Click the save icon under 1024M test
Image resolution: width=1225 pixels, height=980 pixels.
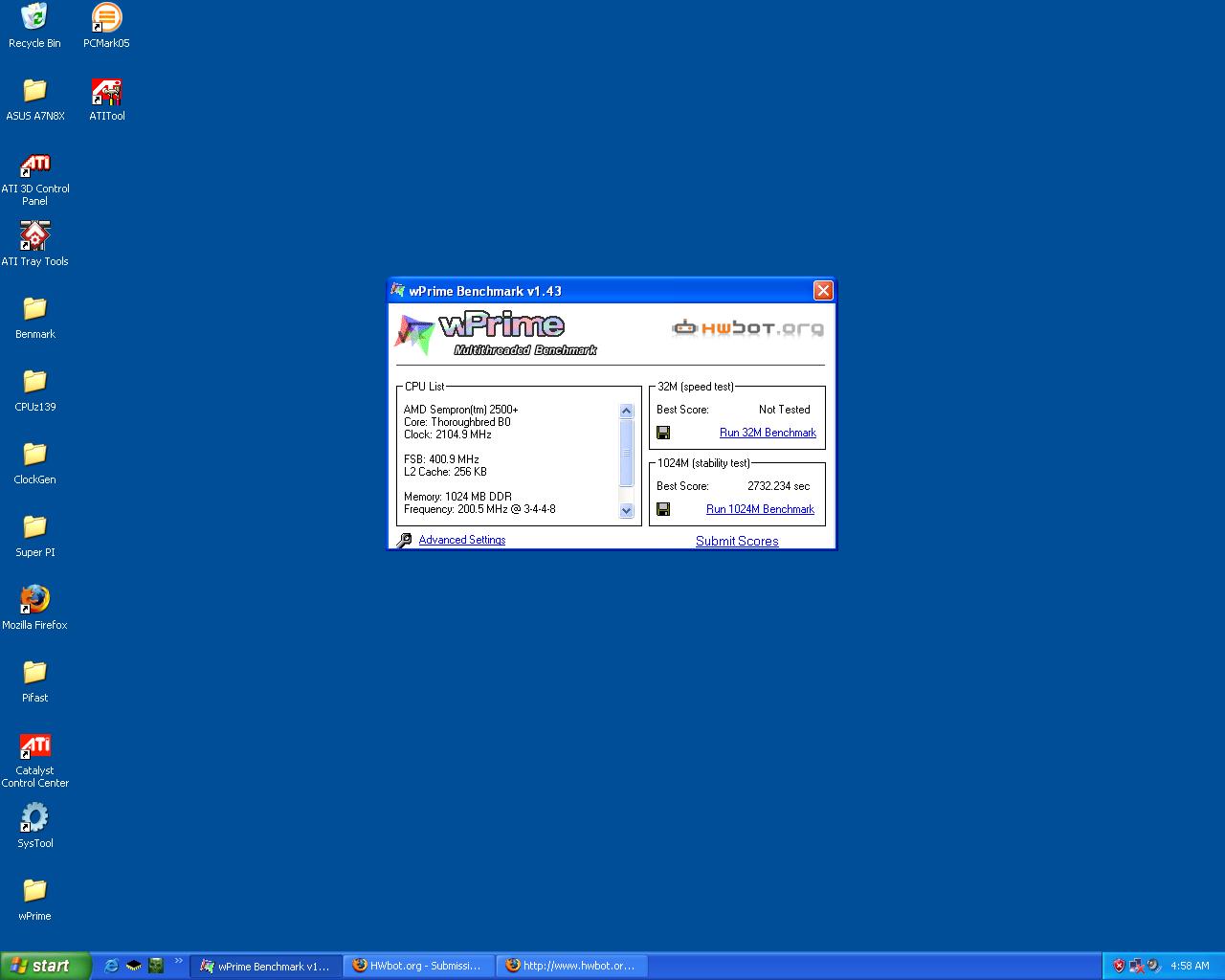coord(663,509)
